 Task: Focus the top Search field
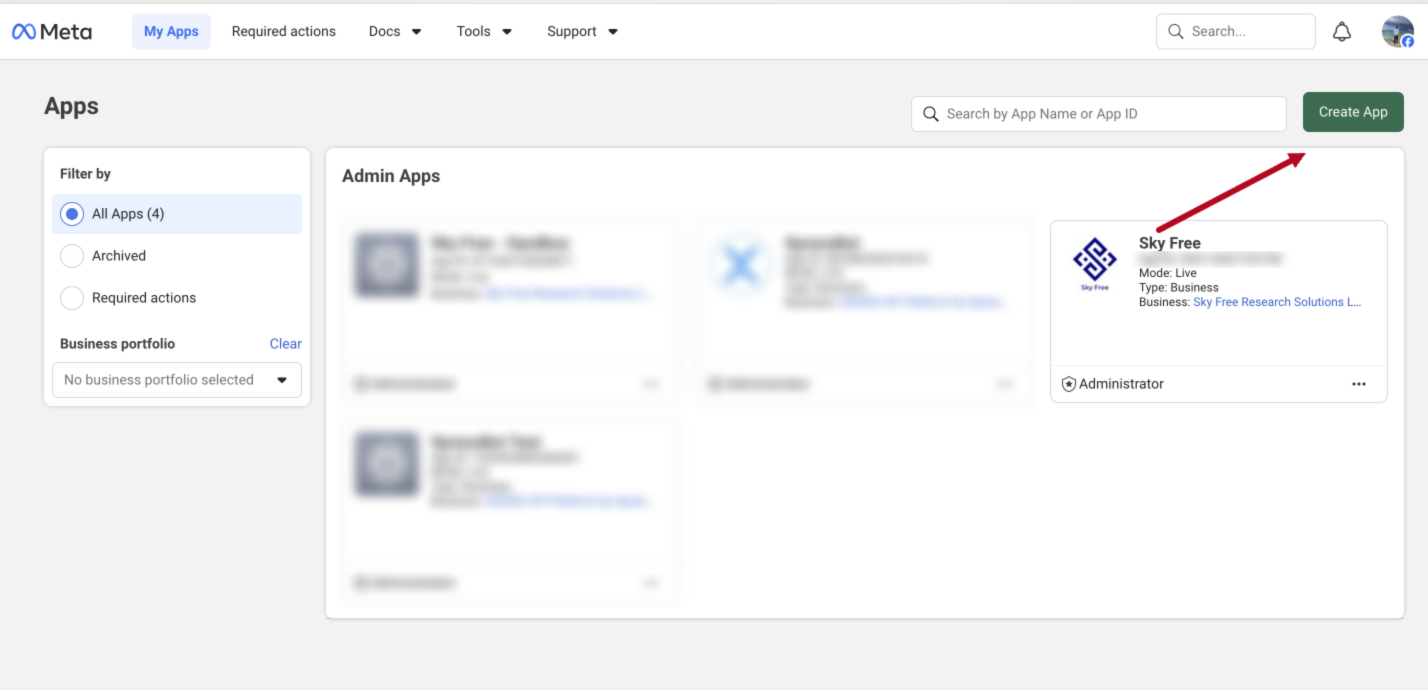pyautogui.click(x=1236, y=32)
